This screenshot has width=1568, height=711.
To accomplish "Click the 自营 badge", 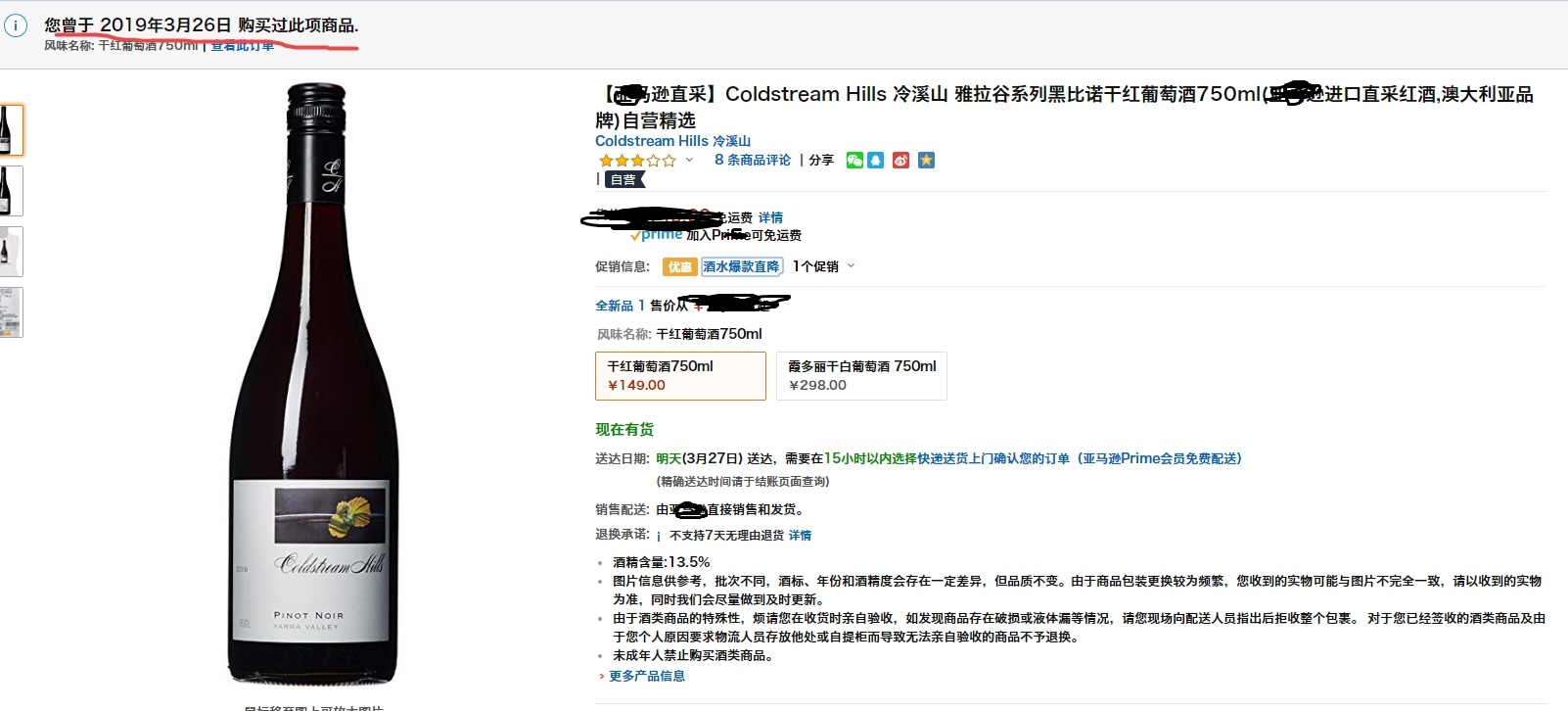I will 624,179.
